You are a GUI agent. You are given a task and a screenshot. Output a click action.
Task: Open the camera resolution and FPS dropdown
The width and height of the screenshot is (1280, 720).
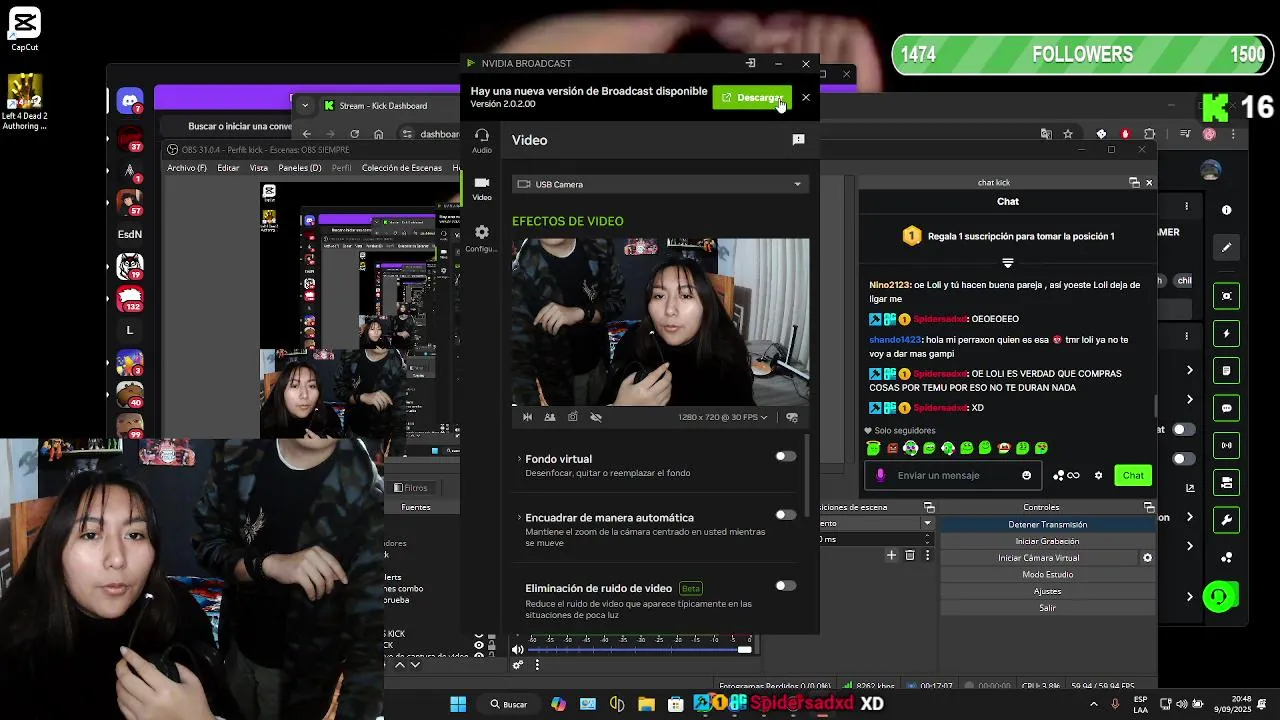coord(722,417)
